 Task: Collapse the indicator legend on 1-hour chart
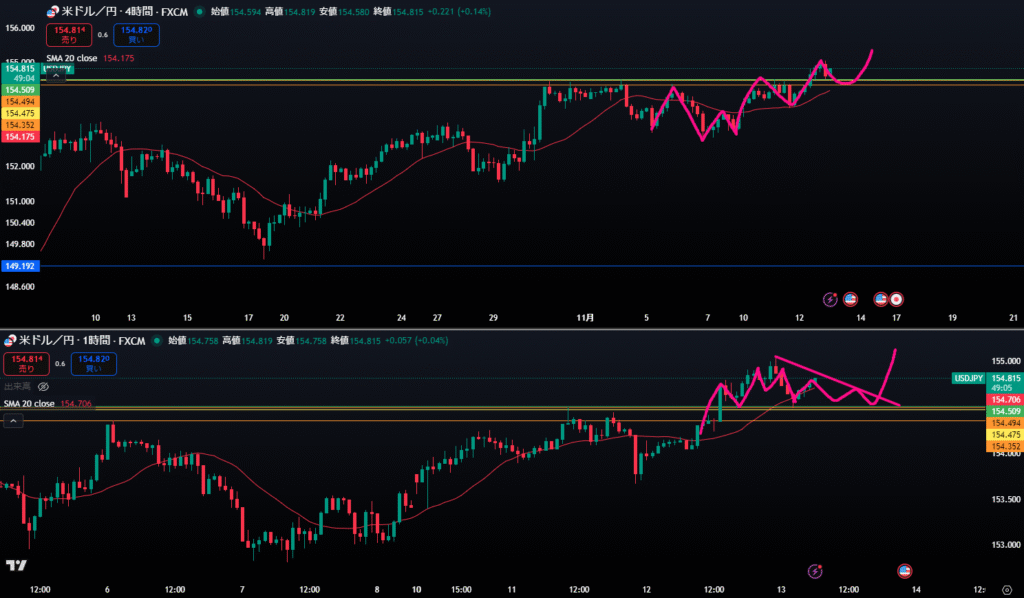(x=13, y=421)
